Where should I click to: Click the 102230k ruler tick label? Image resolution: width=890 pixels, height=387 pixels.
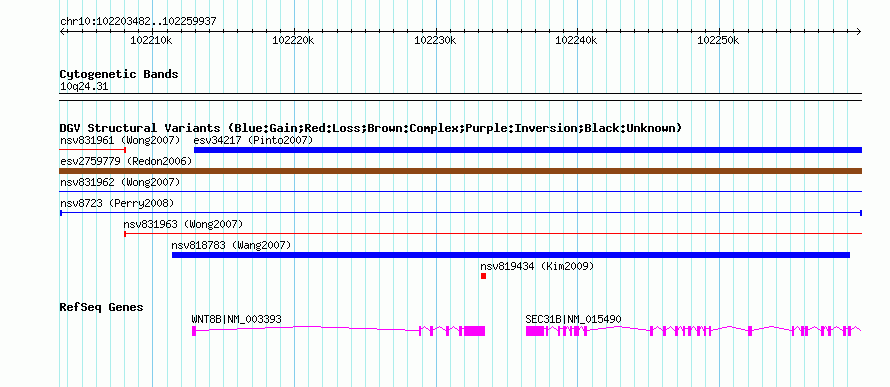(435, 40)
